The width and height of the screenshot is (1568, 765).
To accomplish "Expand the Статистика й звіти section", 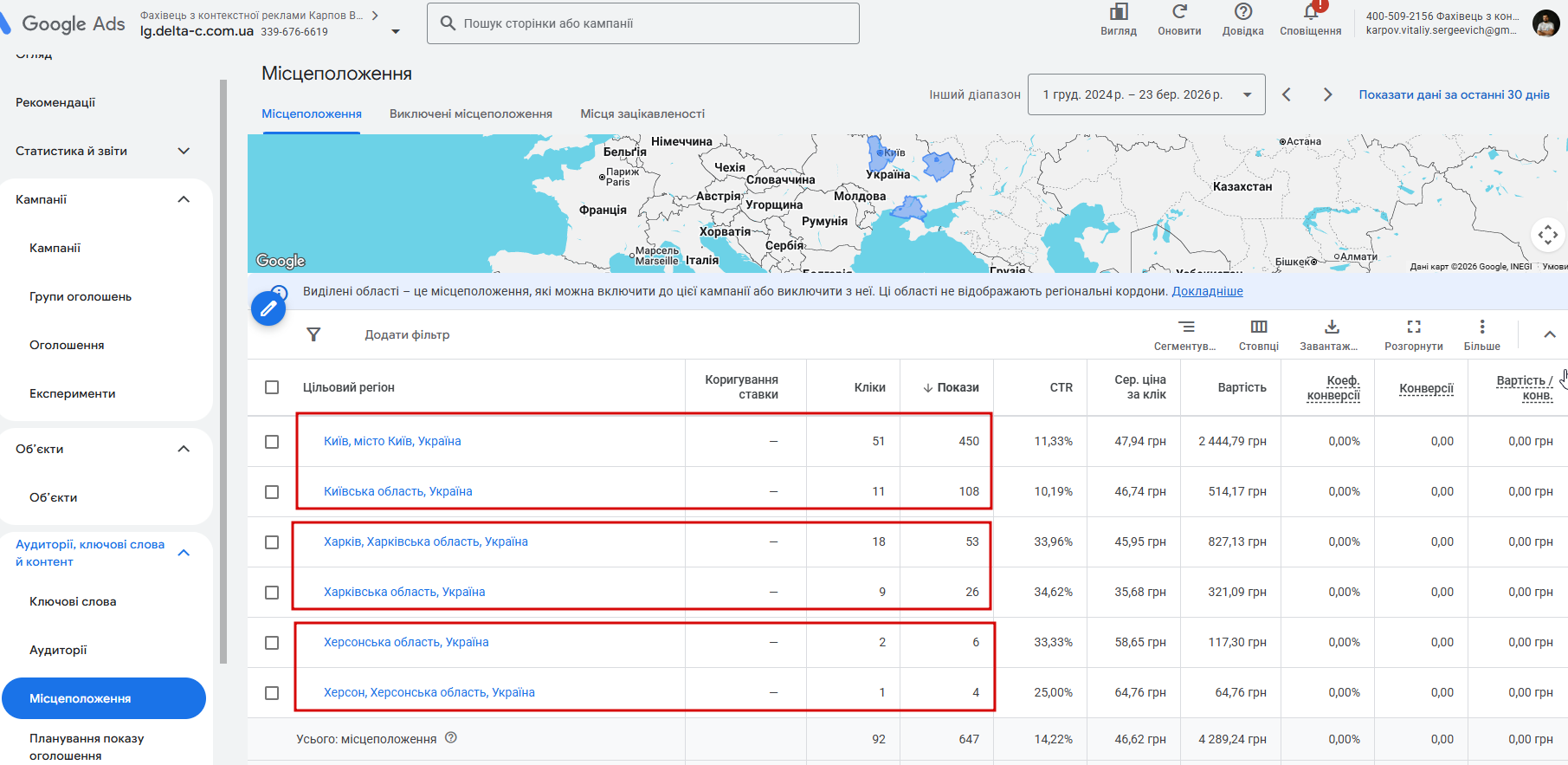I will click(x=184, y=151).
